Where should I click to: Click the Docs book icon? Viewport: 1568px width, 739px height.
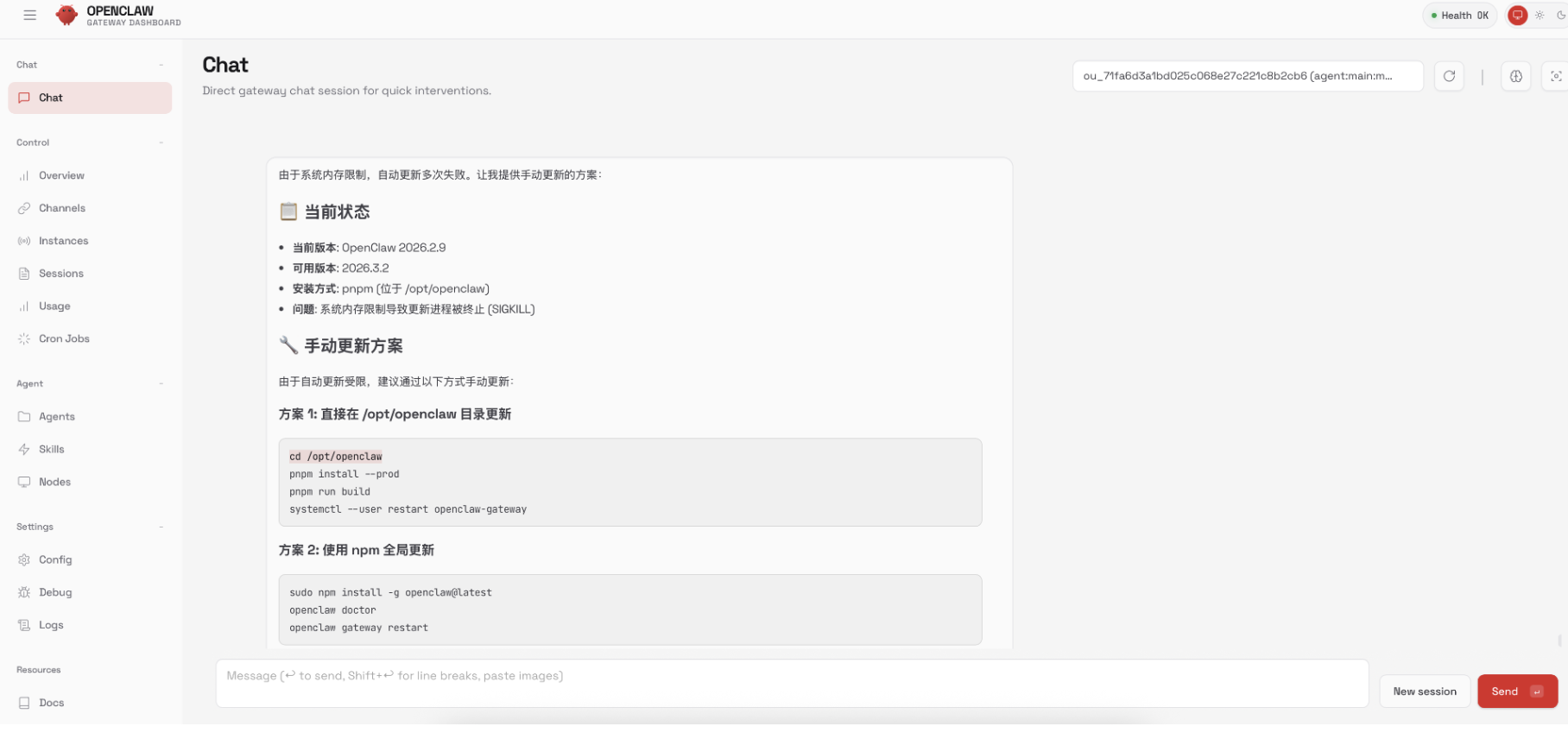(24, 703)
